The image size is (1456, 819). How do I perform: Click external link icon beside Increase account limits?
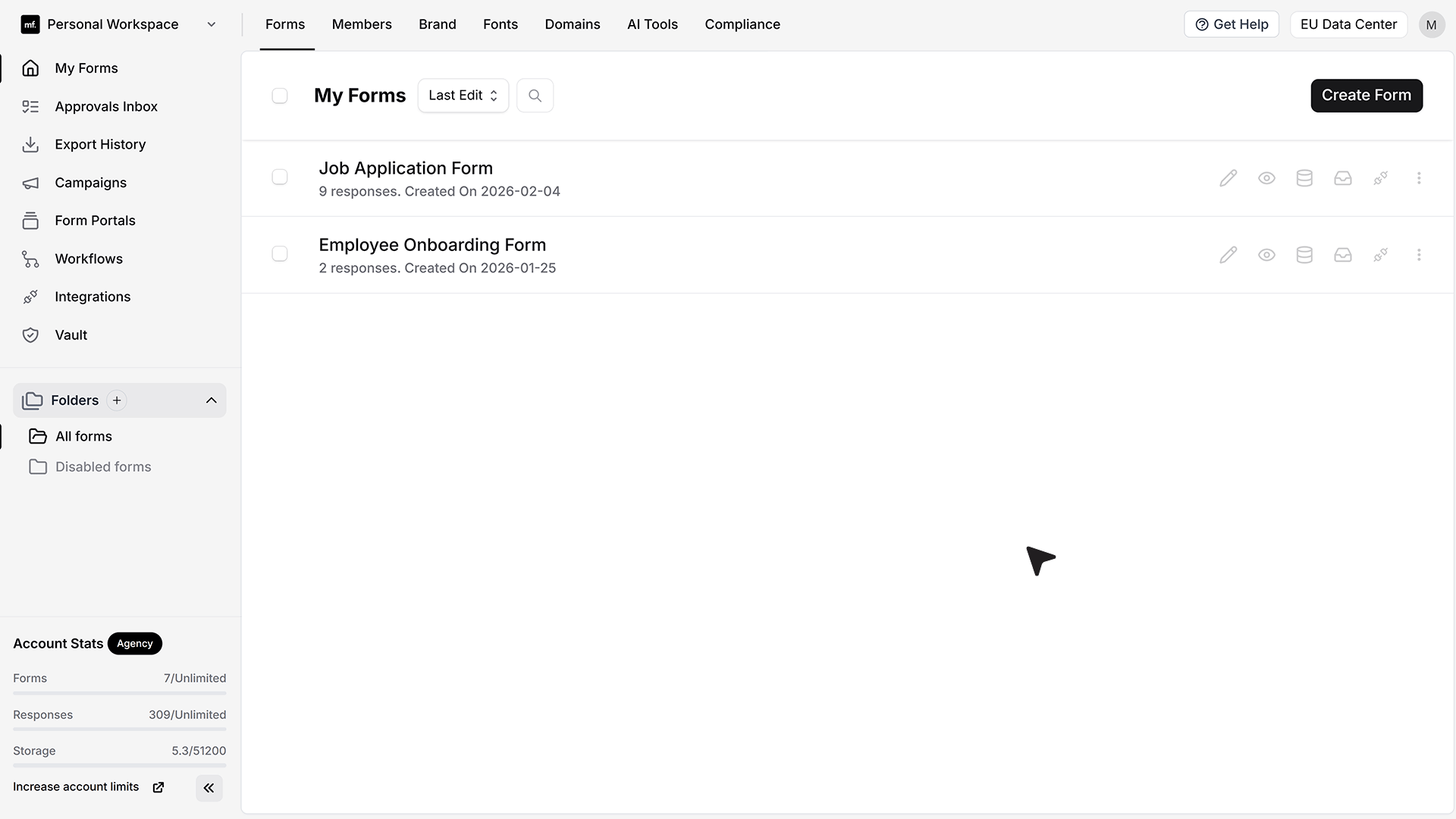tap(158, 787)
